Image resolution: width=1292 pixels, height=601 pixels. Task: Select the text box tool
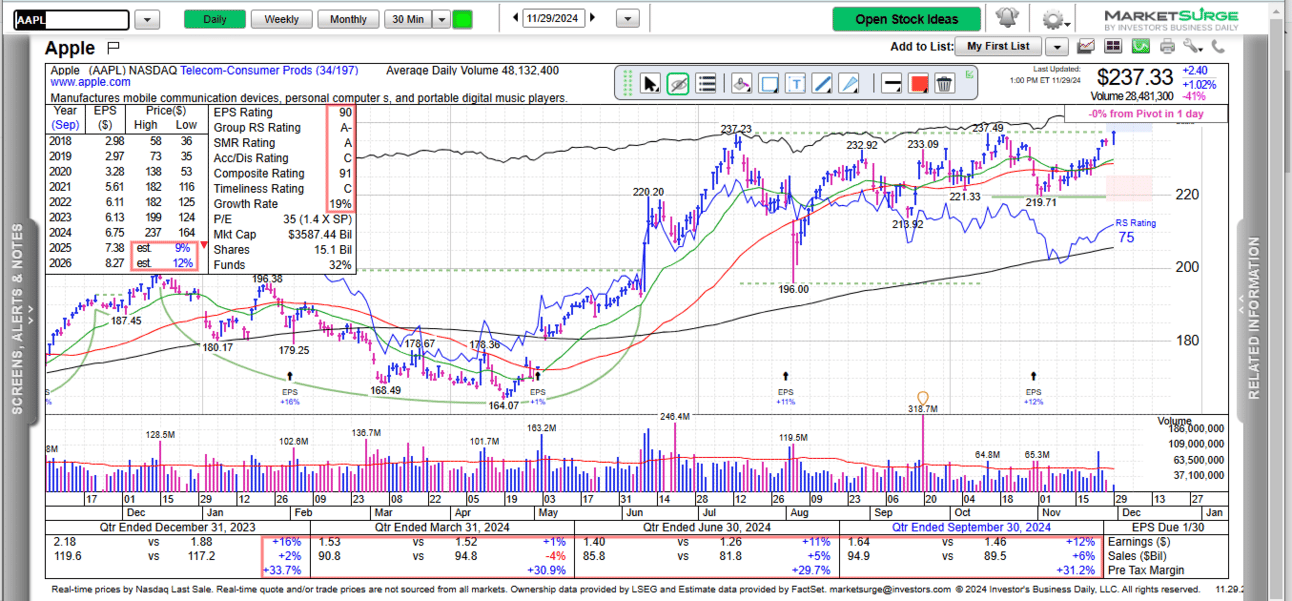click(795, 83)
